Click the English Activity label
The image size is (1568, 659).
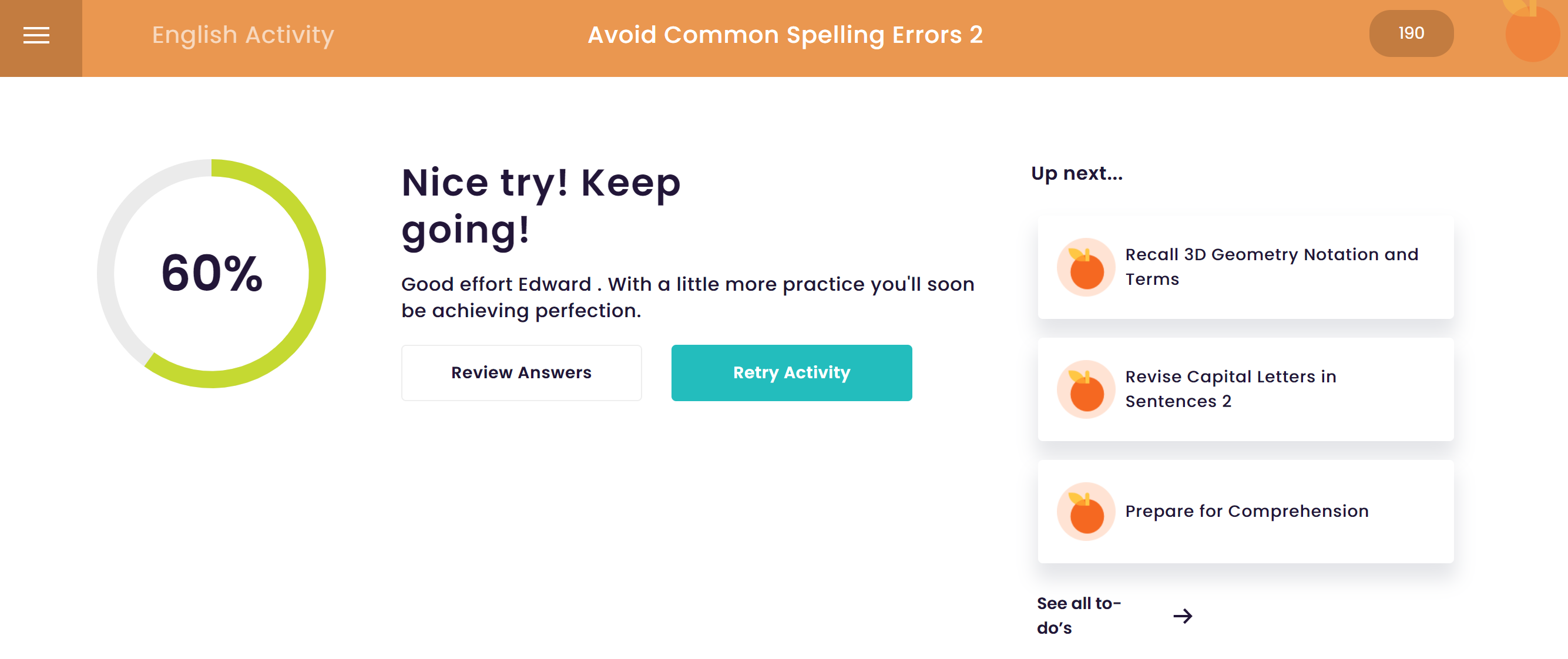(x=241, y=35)
